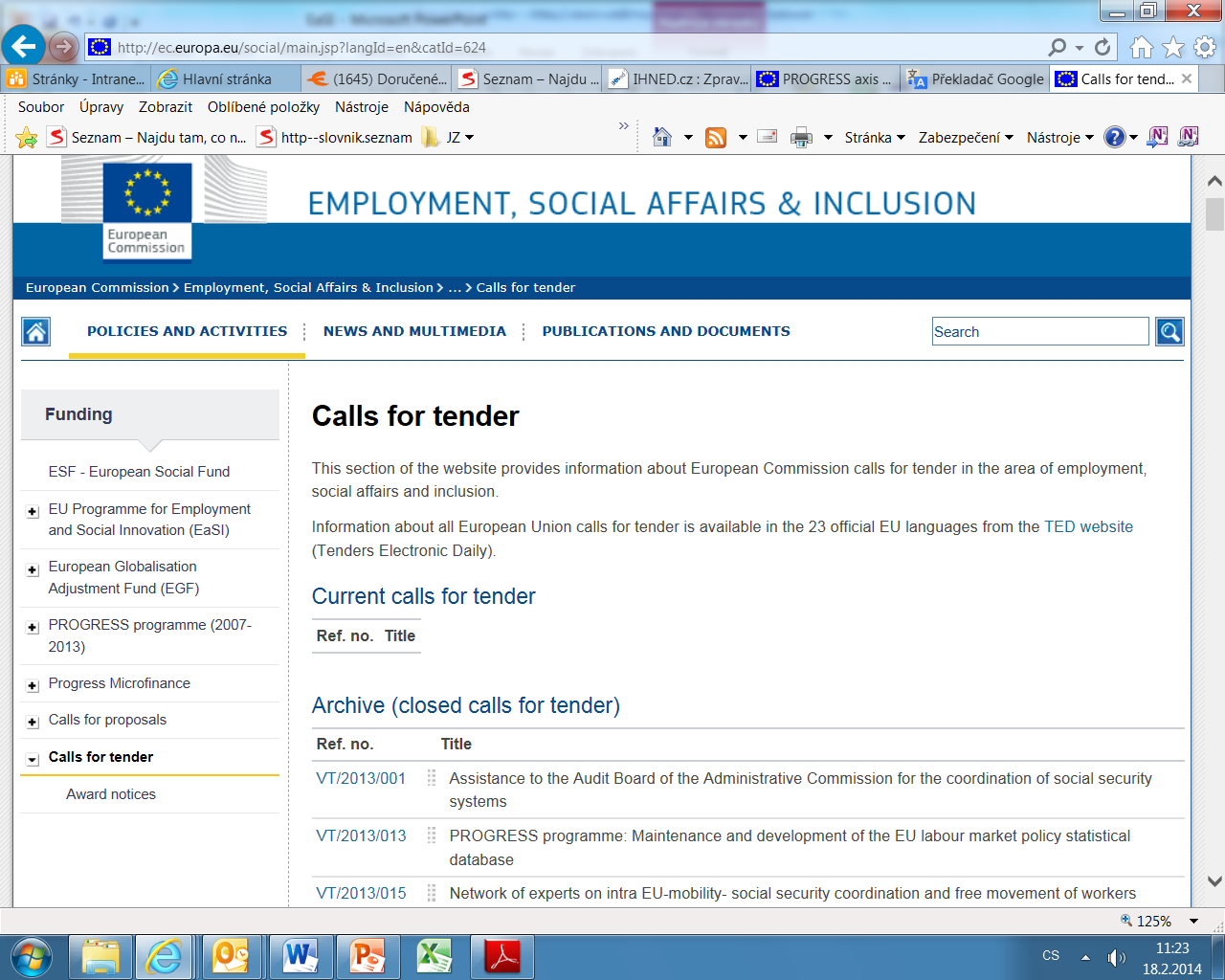Open the TED website link

[x=1088, y=526]
